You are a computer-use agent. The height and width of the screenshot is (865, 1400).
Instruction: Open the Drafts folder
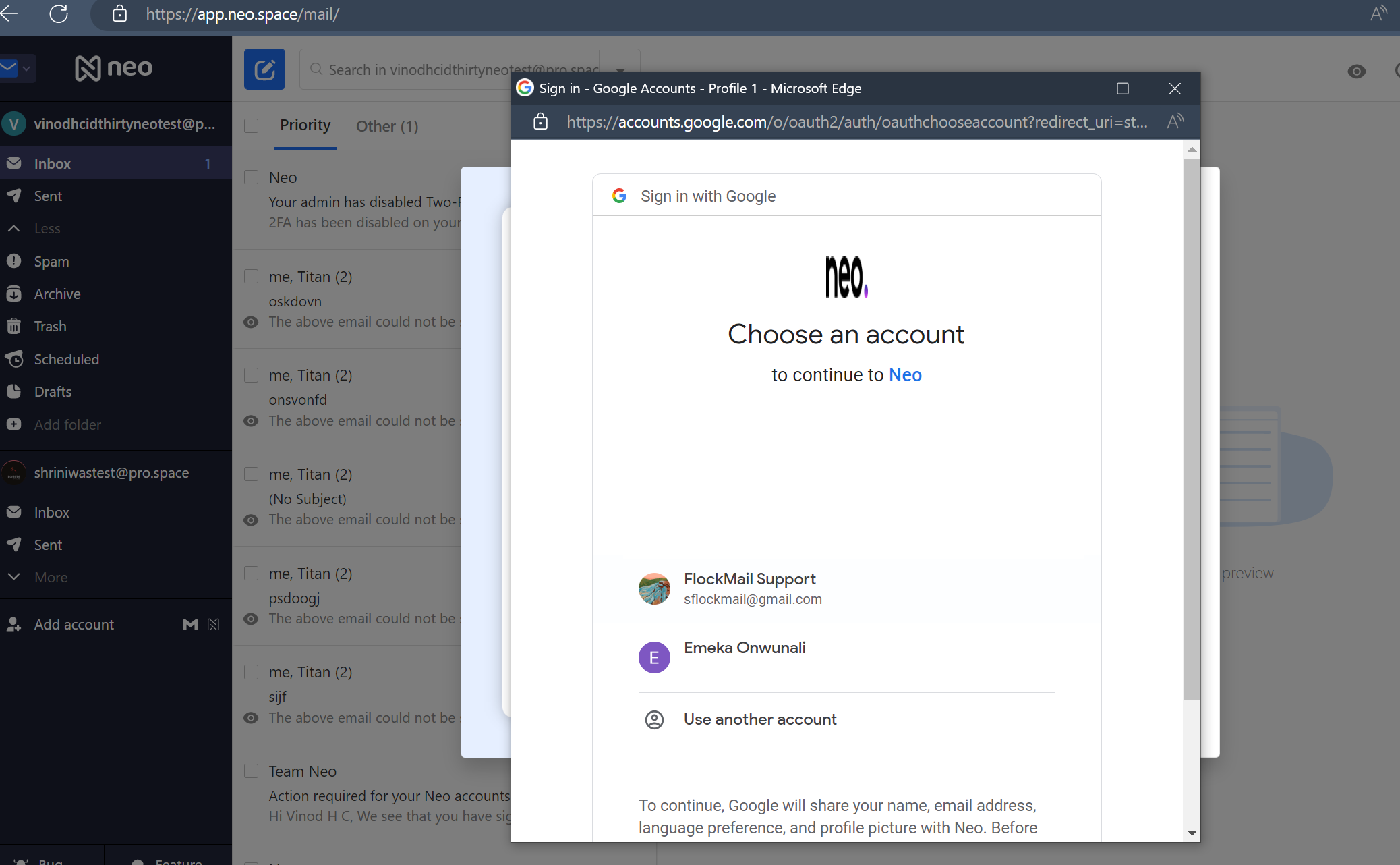(116, 391)
